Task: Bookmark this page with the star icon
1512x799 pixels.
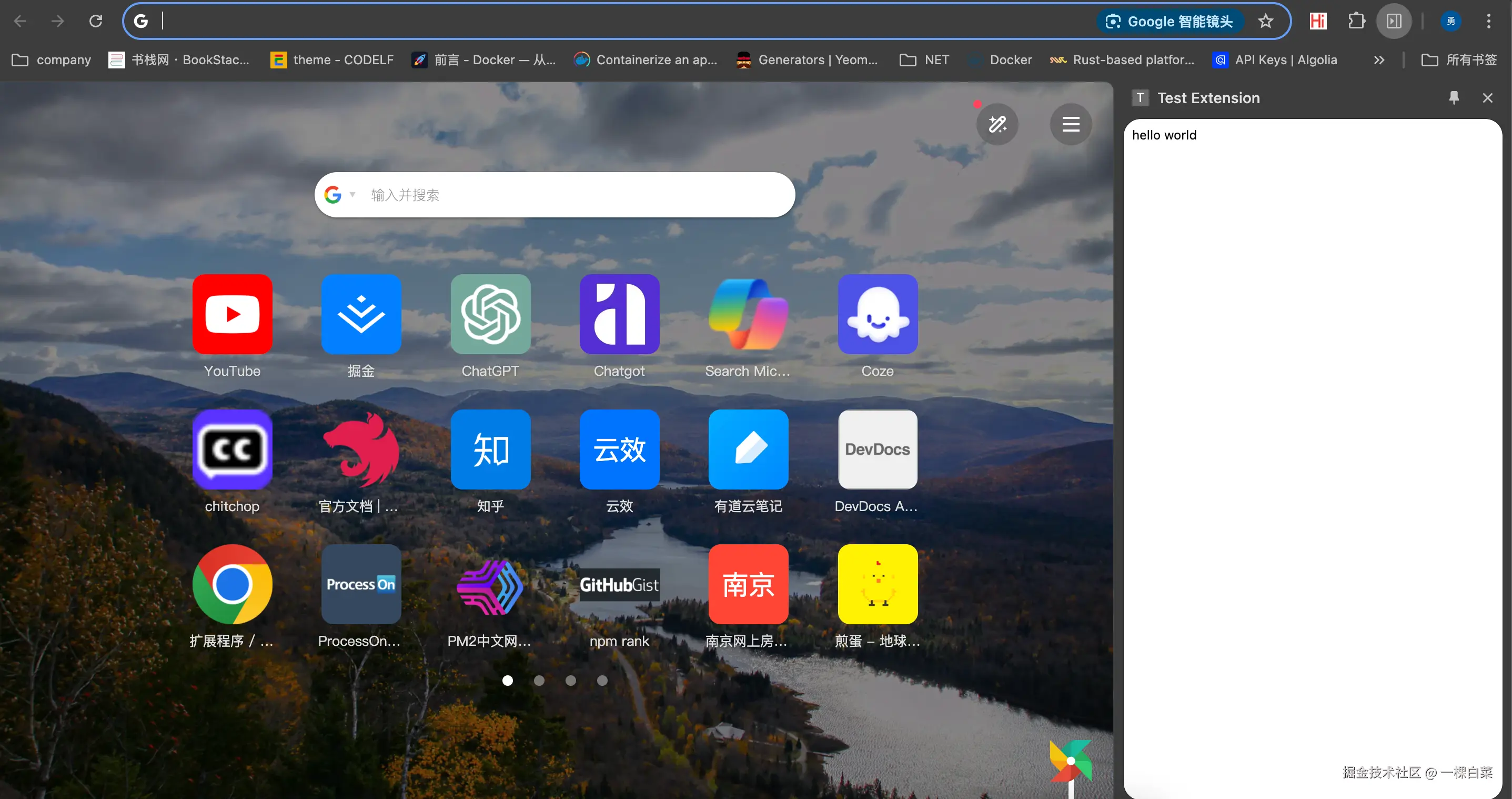Action: click(x=1265, y=22)
